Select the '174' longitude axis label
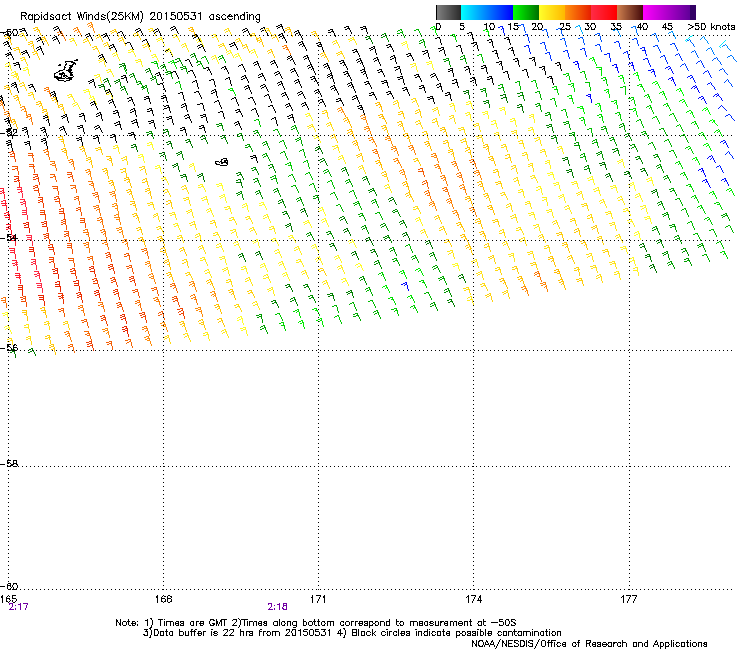Screen dimensions: 740x650 tap(473, 599)
